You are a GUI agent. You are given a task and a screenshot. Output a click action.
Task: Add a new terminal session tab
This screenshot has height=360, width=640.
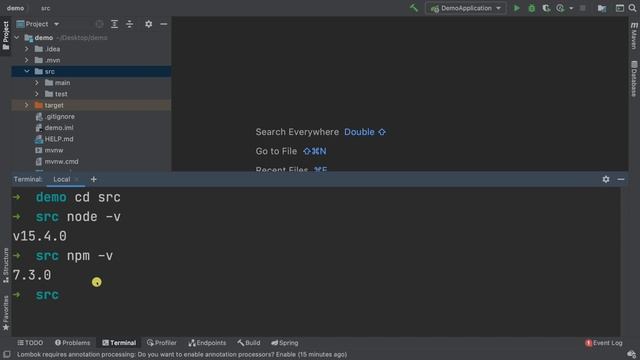click(x=93, y=179)
